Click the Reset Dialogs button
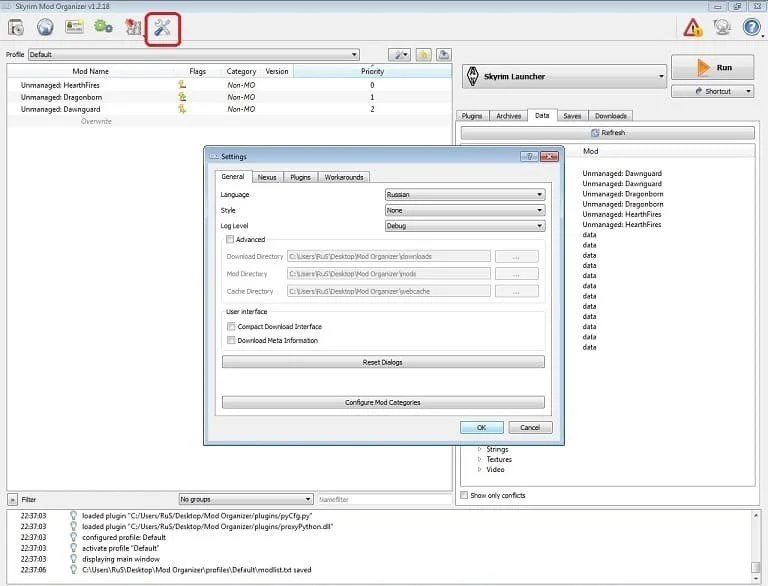 tap(383, 362)
